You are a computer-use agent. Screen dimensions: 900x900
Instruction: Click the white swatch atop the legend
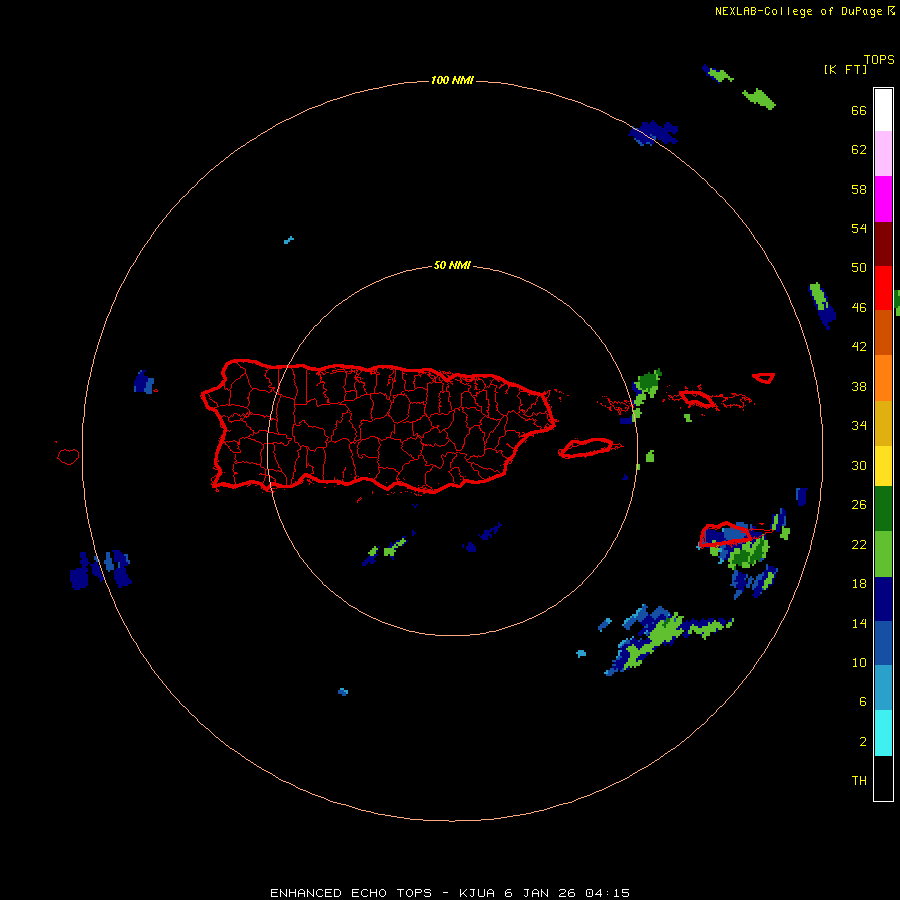(x=883, y=110)
